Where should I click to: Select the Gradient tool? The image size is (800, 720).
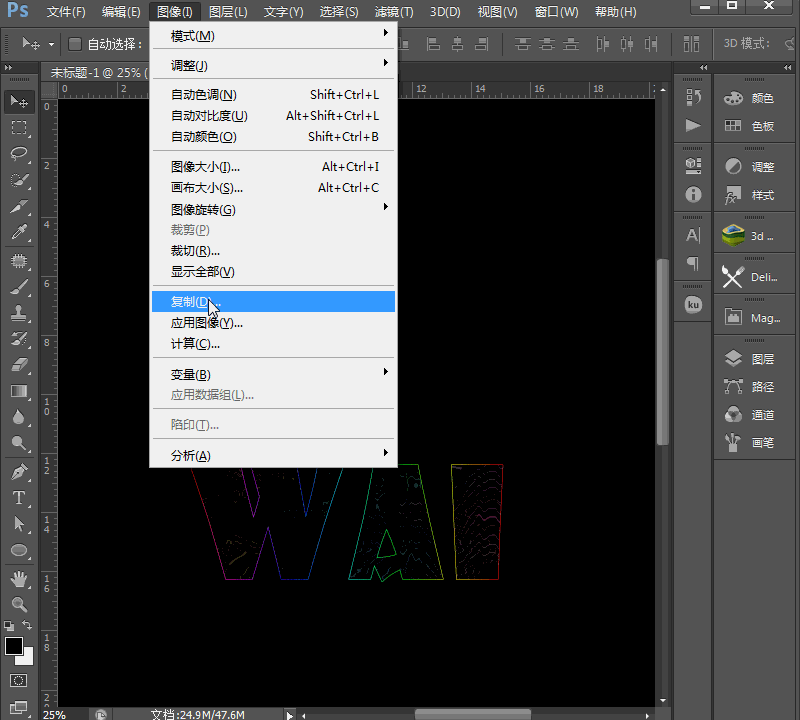tap(19, 391)
